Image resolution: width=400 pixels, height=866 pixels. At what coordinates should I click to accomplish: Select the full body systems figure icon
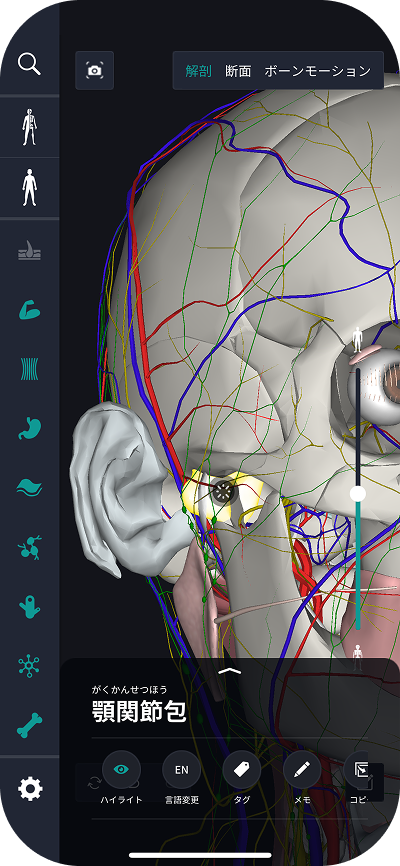pyautogui.click(x=29, y=127)
